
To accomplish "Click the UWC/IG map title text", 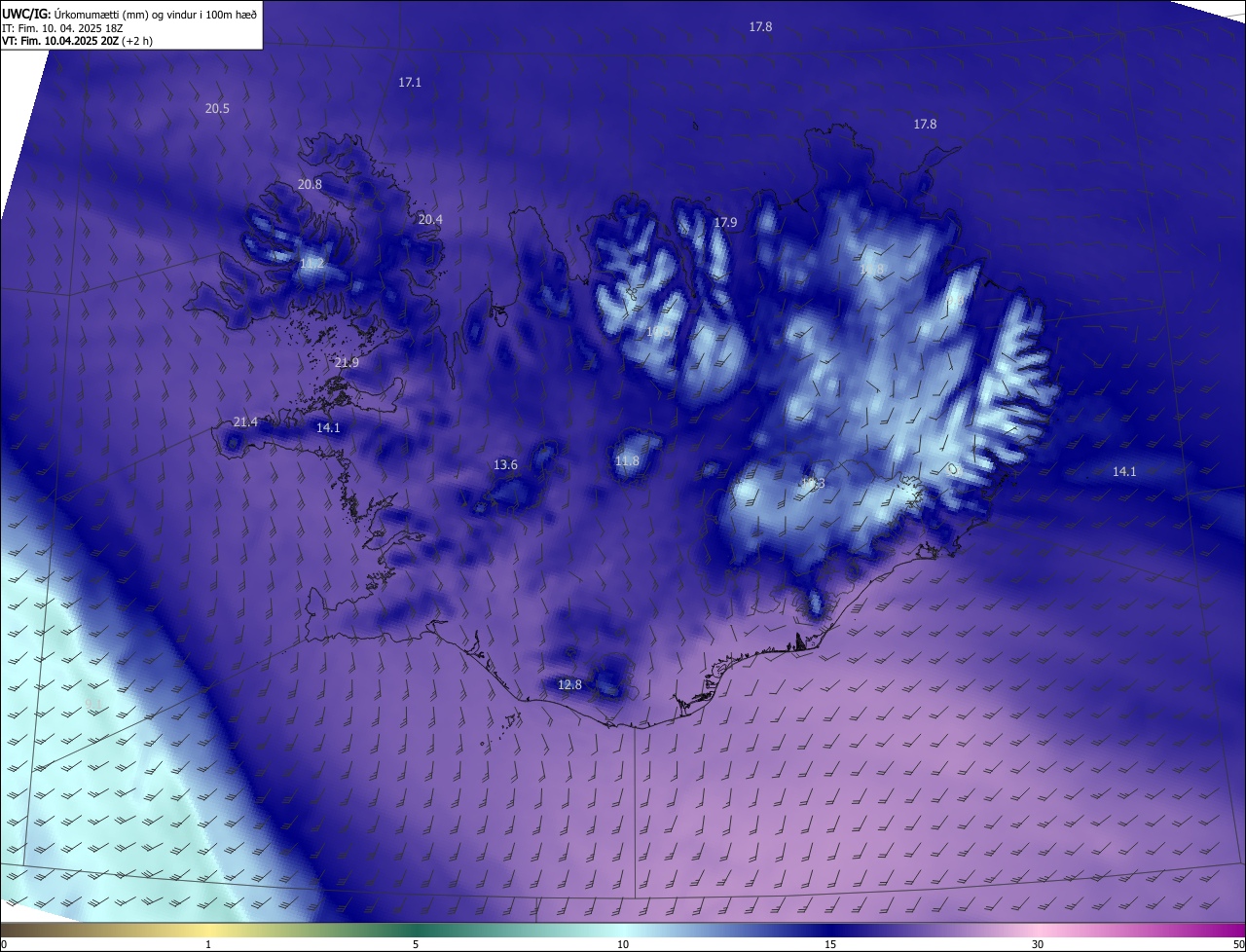I will click(129, 13).
